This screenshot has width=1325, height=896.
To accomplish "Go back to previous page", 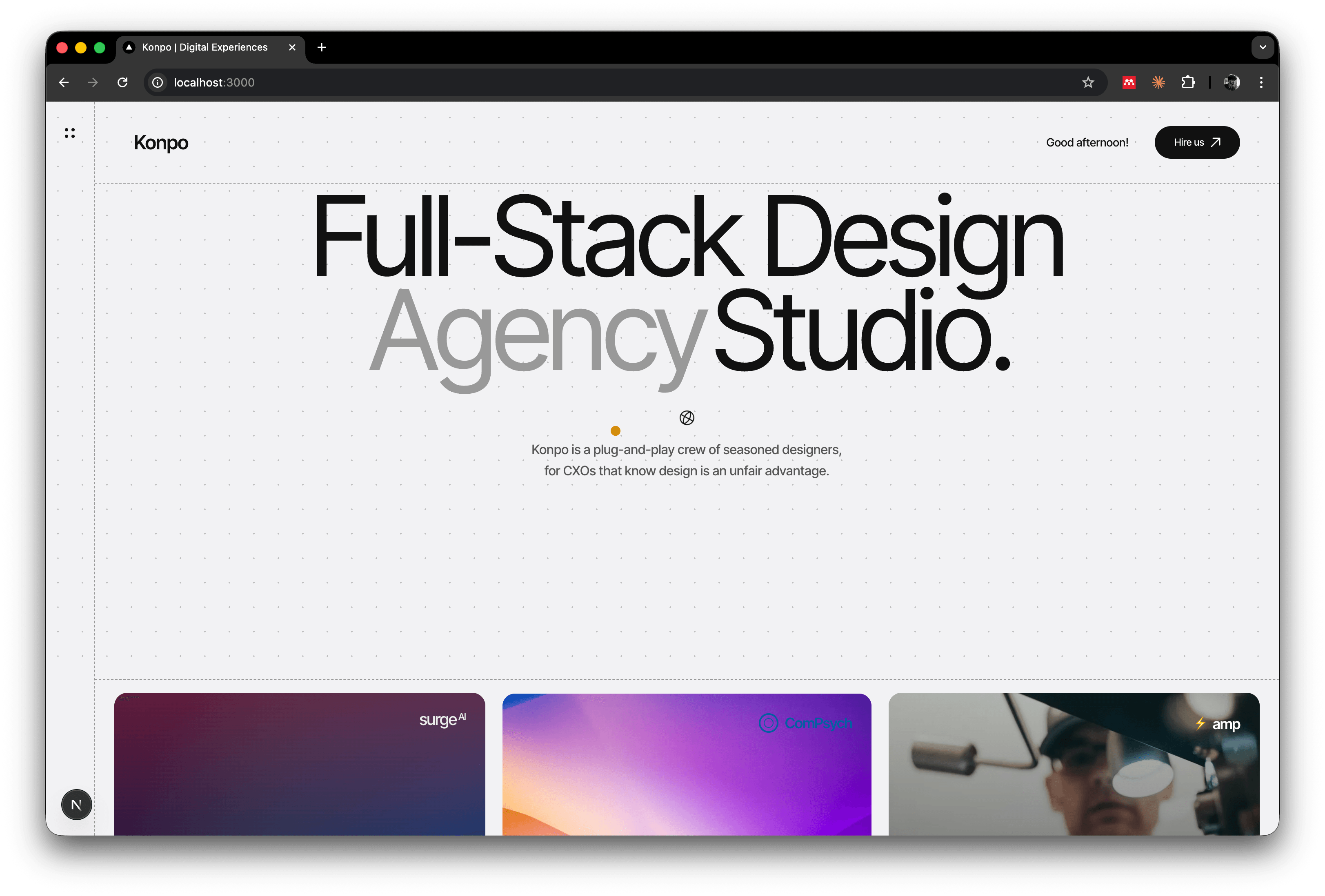I will 64,83.
